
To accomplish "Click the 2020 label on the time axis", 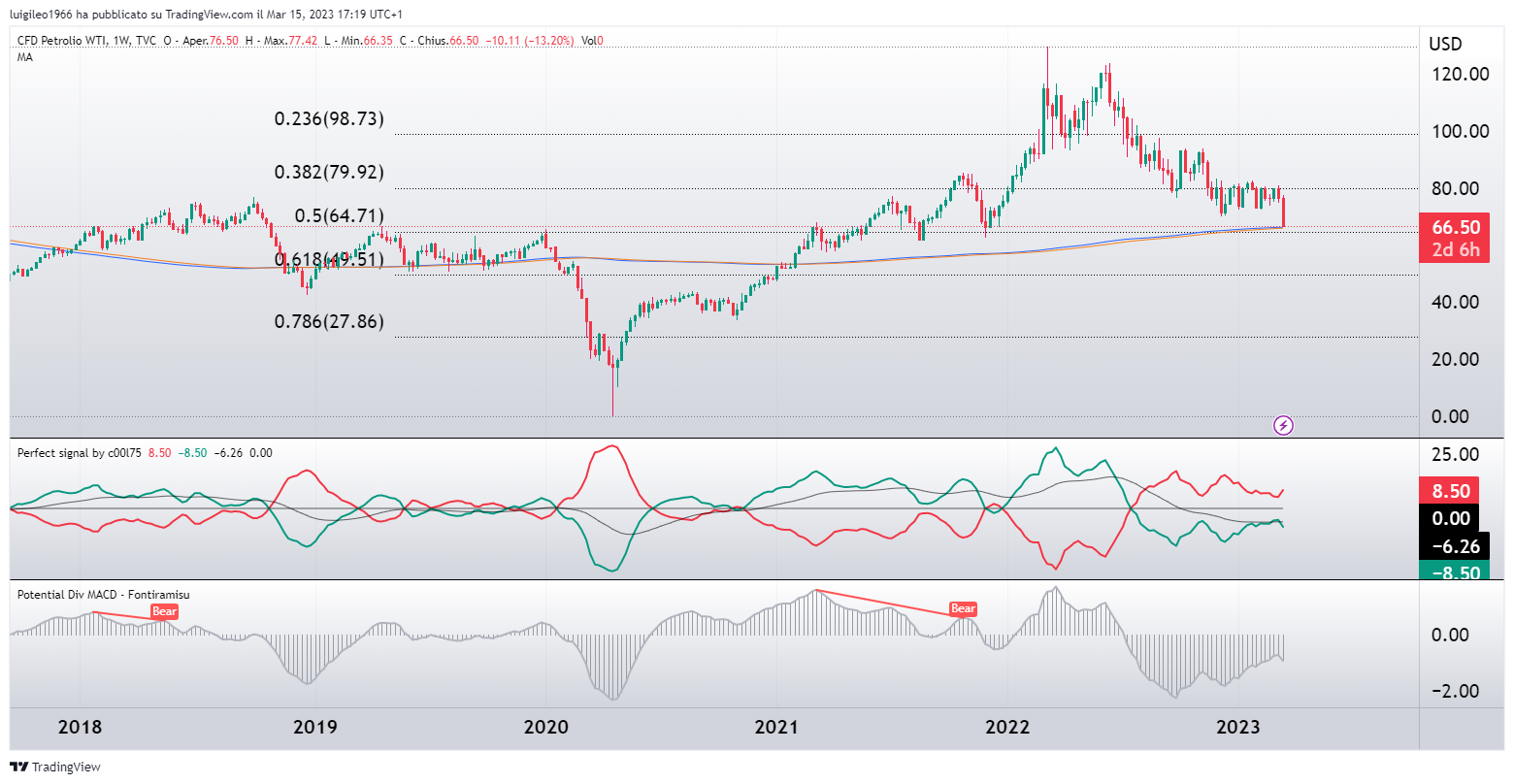I will coord(545,727).
